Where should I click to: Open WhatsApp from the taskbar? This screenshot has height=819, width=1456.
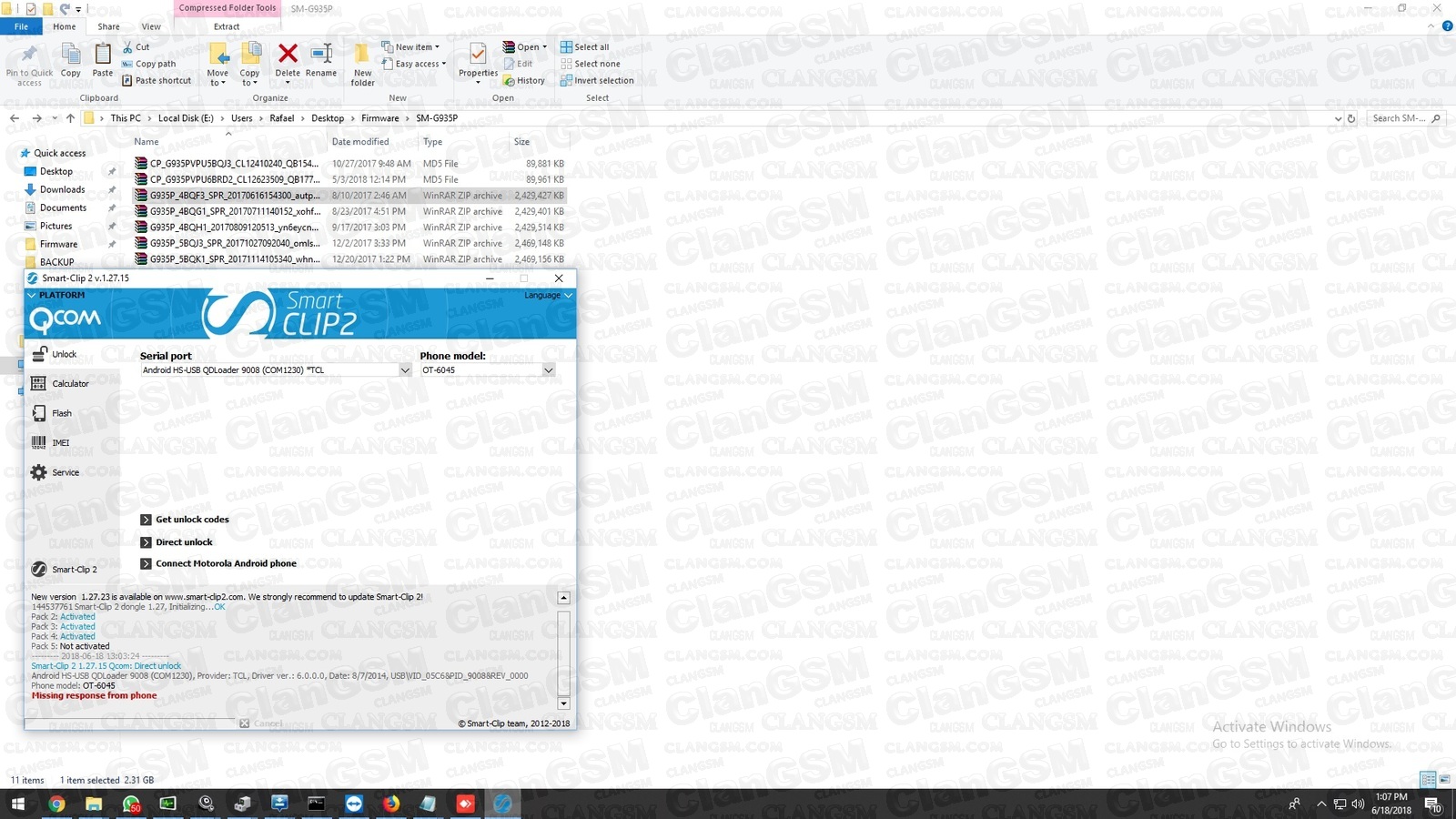click(x=131, y=804)
